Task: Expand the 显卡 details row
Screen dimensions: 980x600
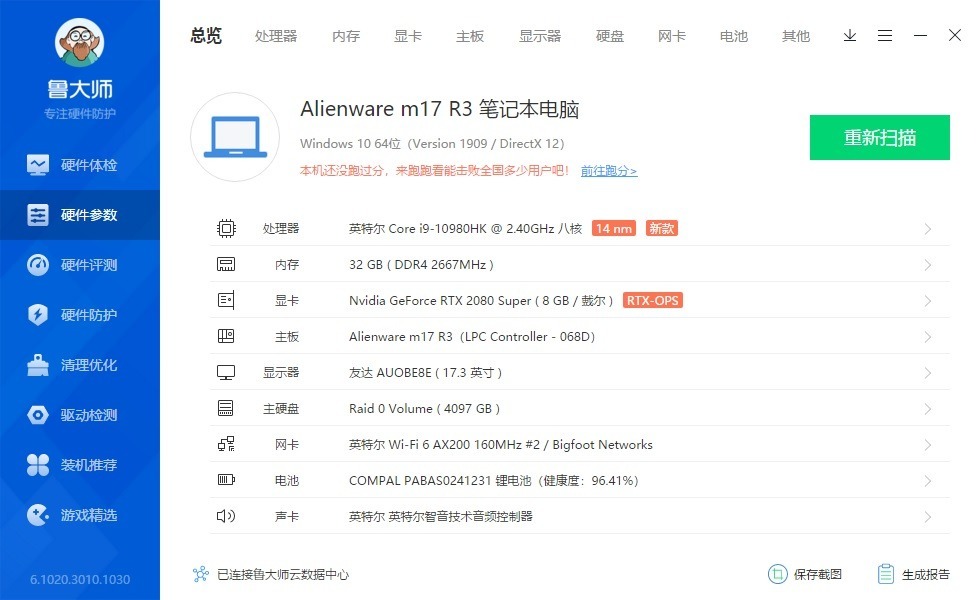Action: coord(928,300)
